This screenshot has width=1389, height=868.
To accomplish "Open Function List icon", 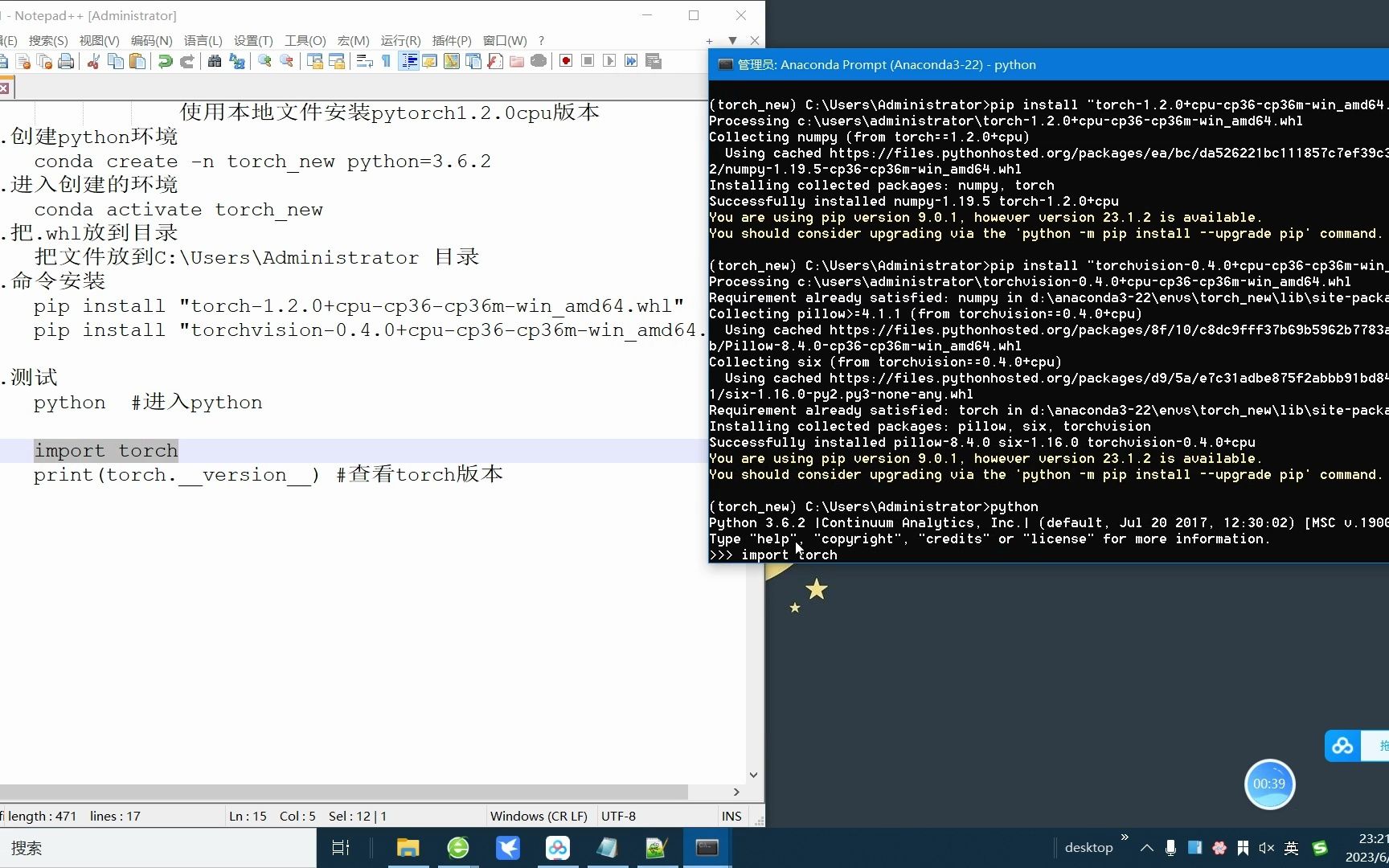I will tap(495, 61).
